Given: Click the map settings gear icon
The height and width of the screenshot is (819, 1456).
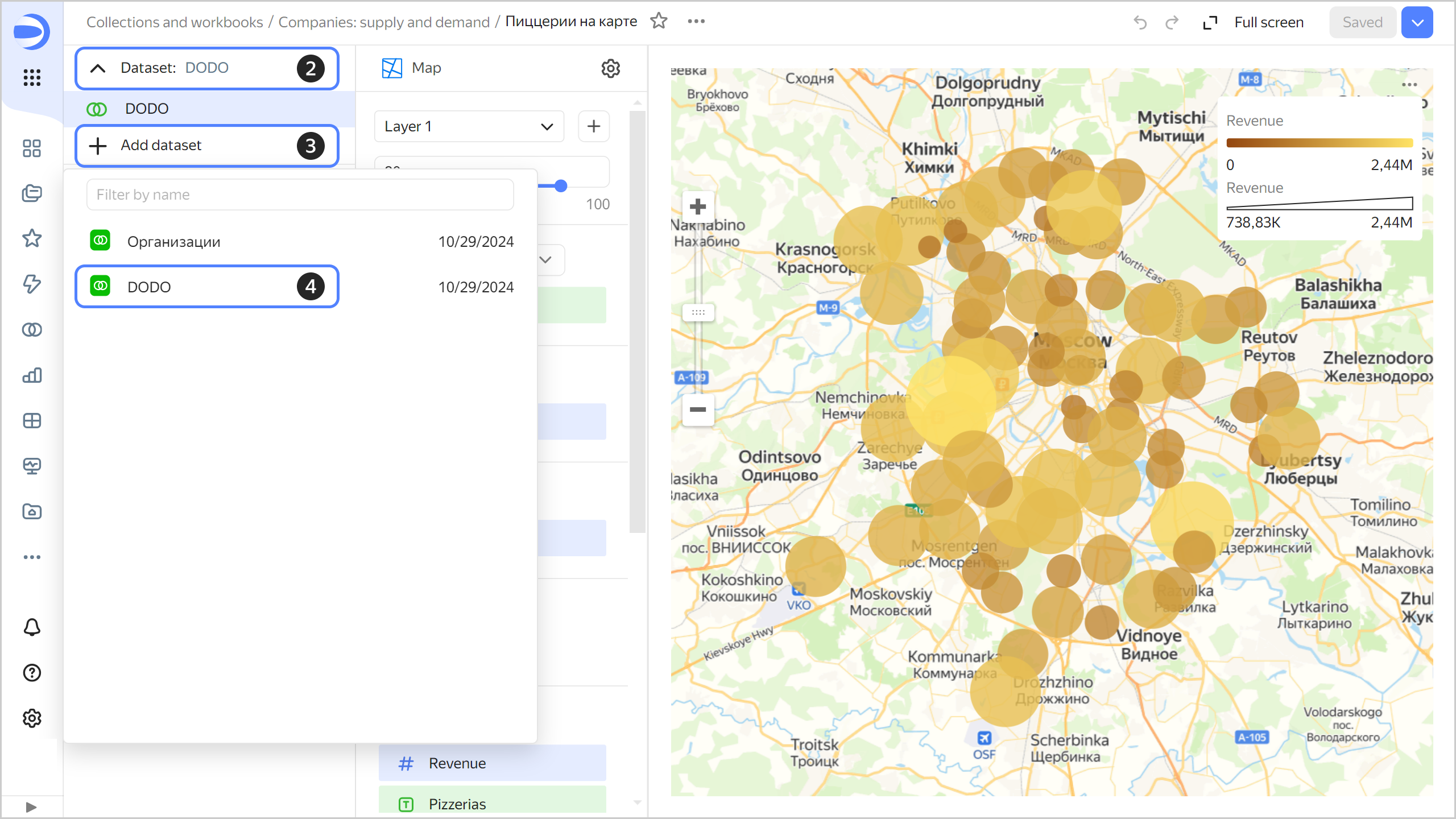Looking at the screenshot, I should coord(611,68).
